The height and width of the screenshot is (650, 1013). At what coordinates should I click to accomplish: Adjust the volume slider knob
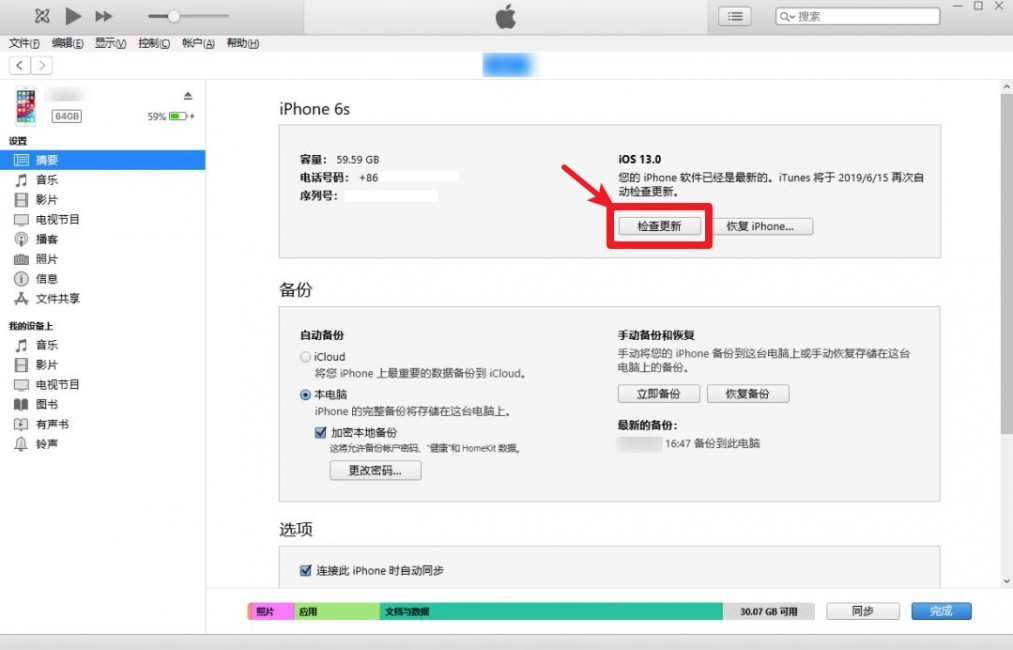tap(173, 16)
